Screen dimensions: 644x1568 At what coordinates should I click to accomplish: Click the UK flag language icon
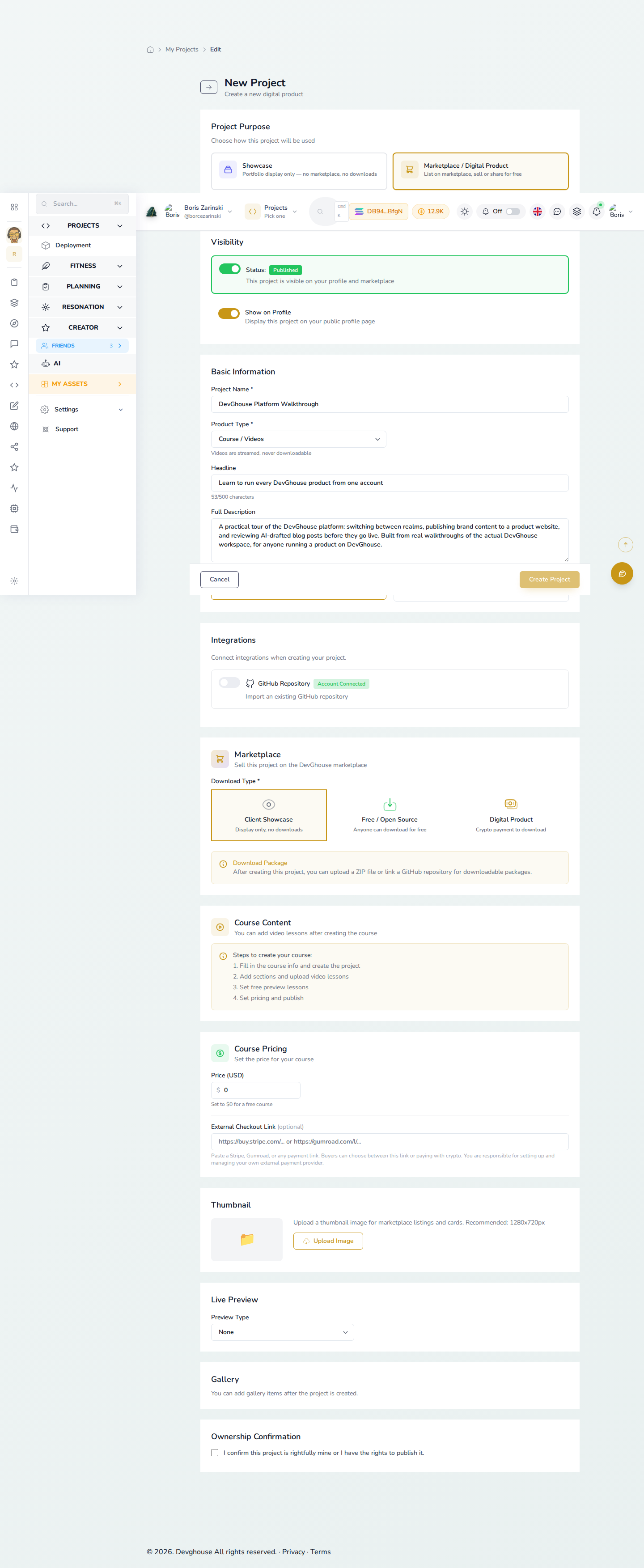pos(538,211)
